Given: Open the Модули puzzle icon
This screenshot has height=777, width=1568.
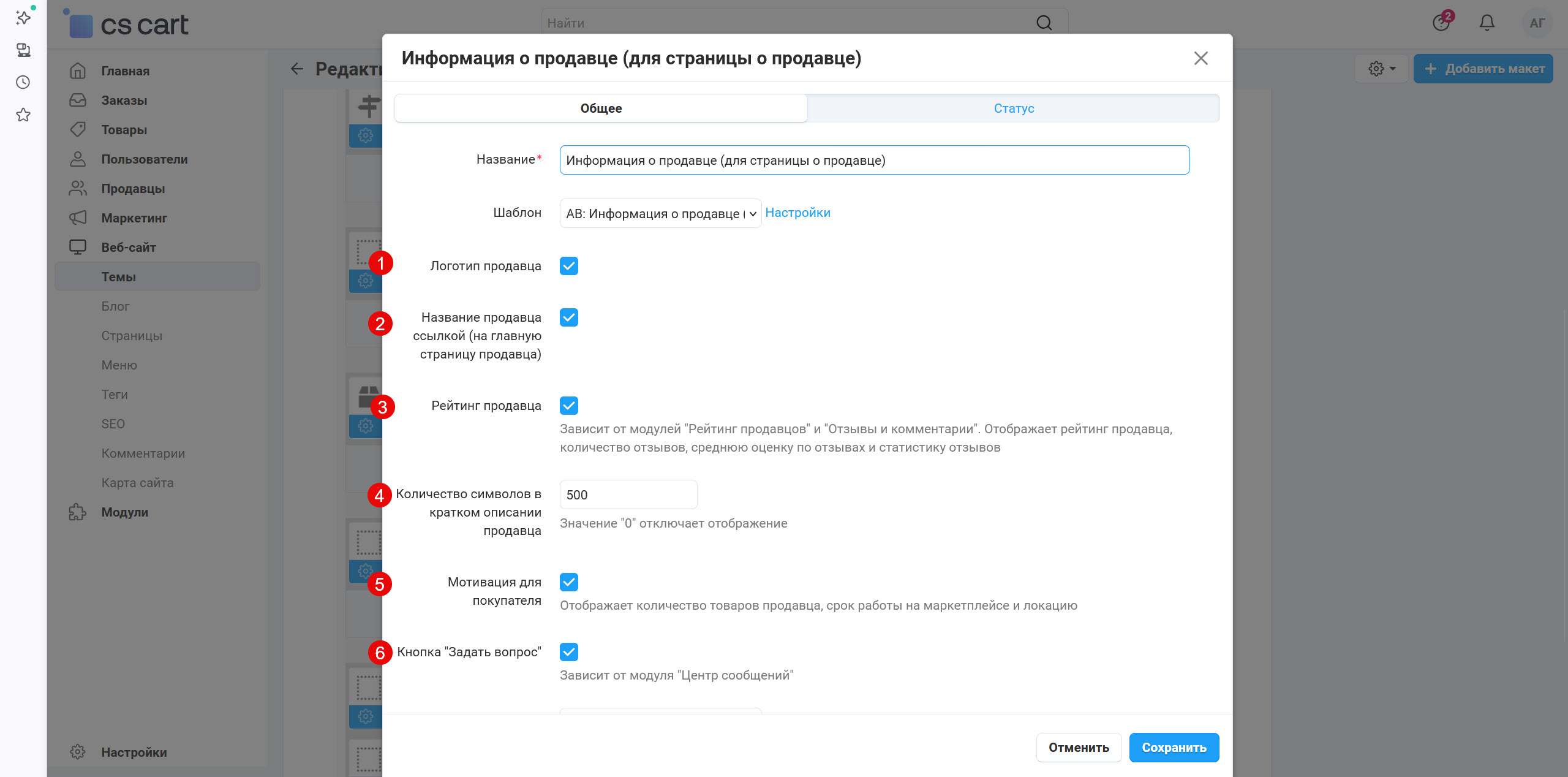Looking at the screenshot, I should (78, 512).
